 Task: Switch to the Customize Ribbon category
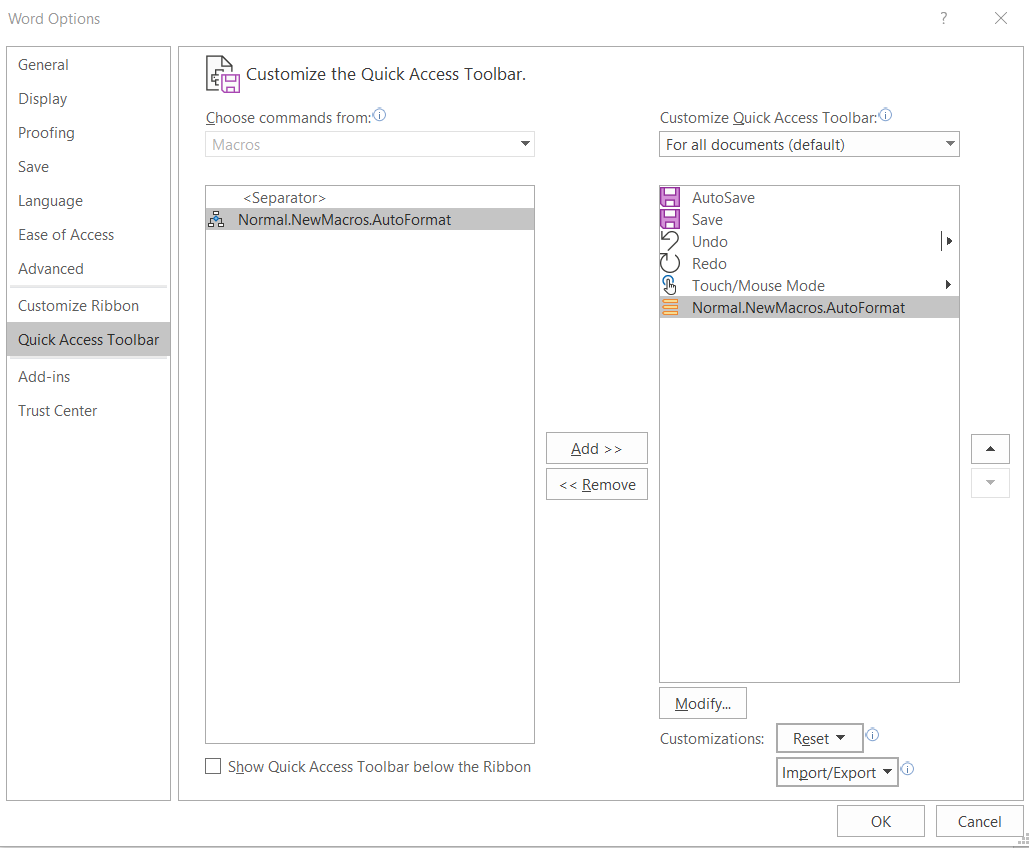[x=78, y=306]
